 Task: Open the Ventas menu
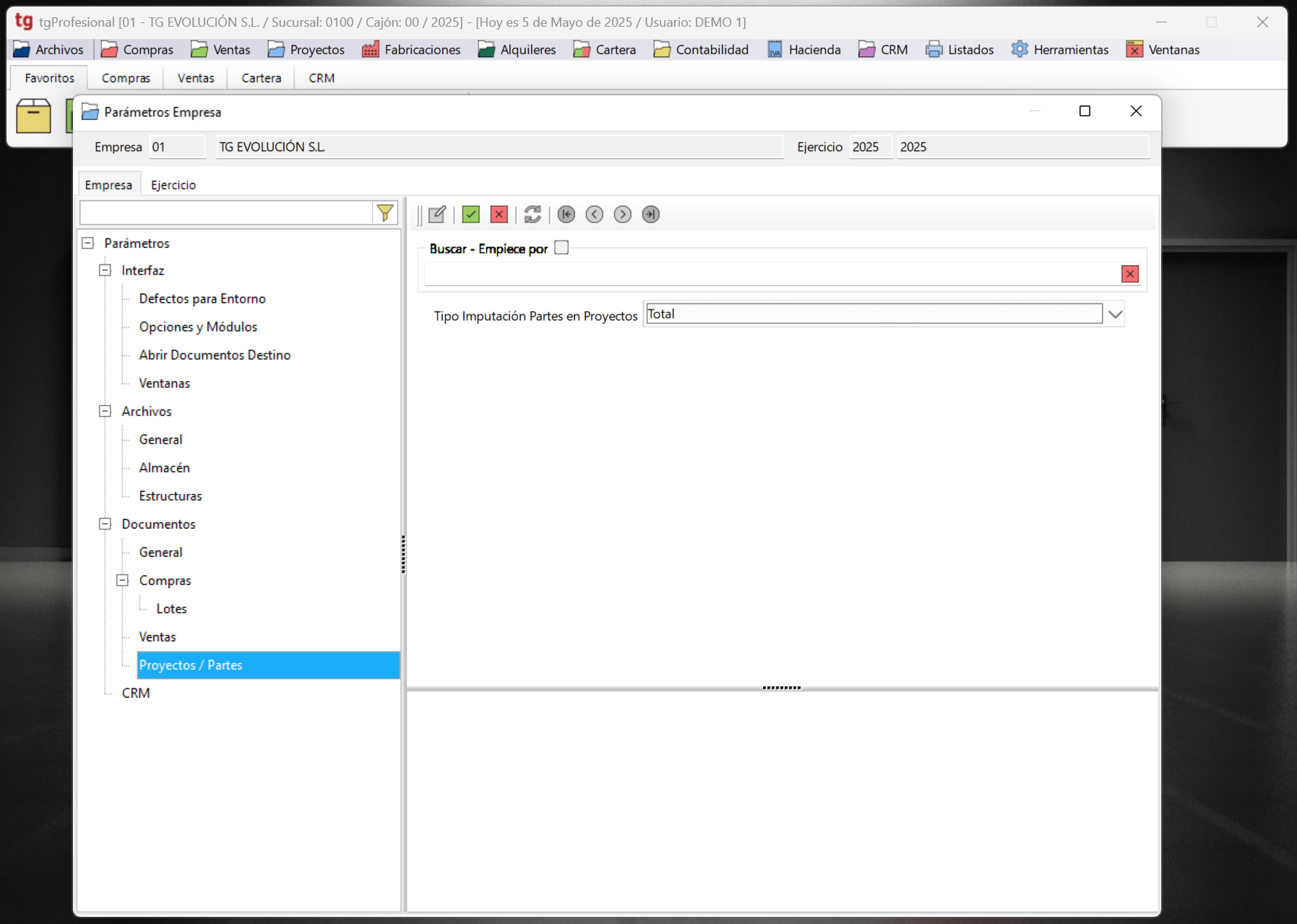click(x=220, y=50)
